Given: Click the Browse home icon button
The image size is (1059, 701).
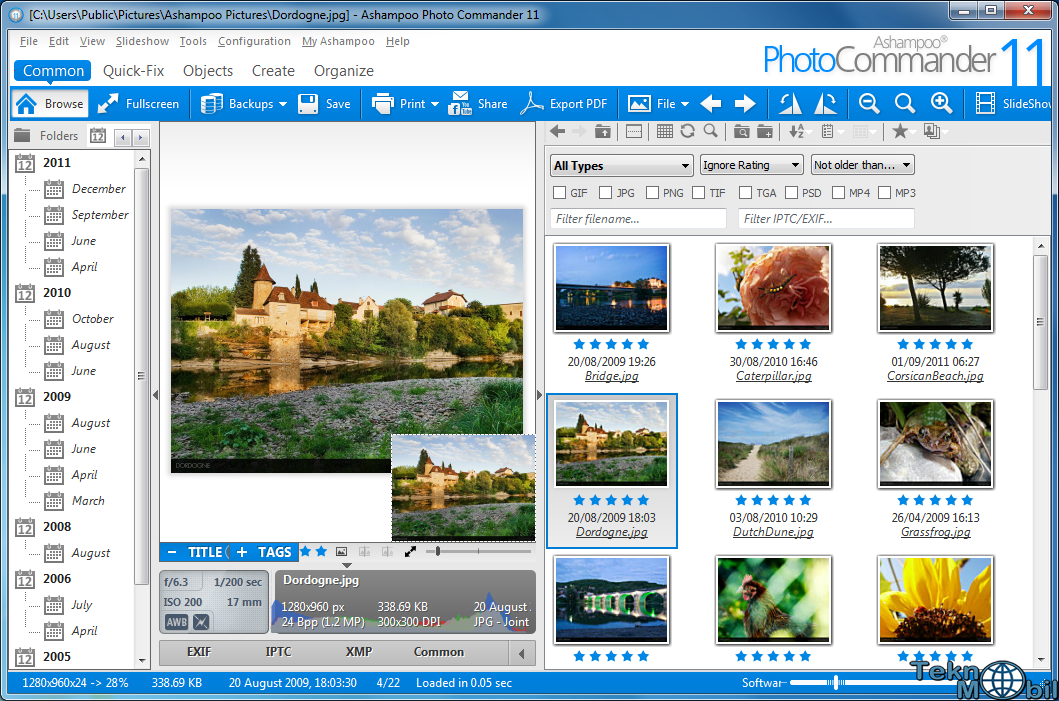Looking at the screenshot, I should click(x=50, y=103).
